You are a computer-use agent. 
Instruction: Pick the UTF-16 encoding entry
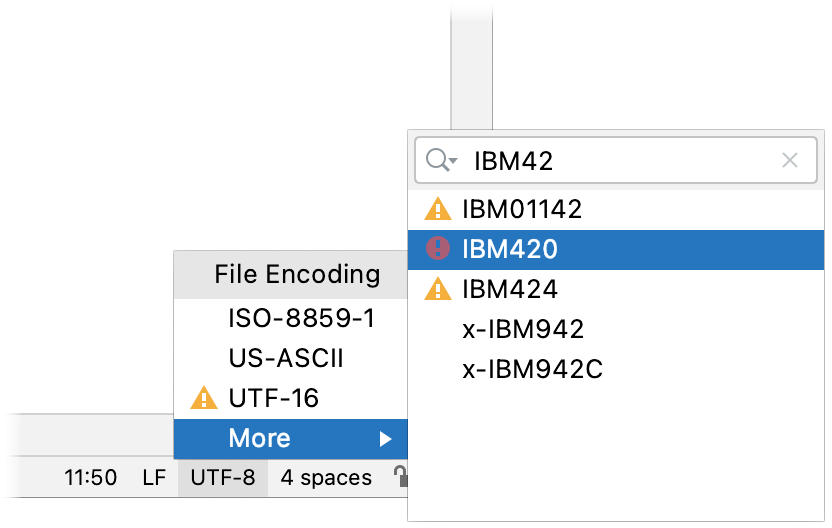point(273,398)
